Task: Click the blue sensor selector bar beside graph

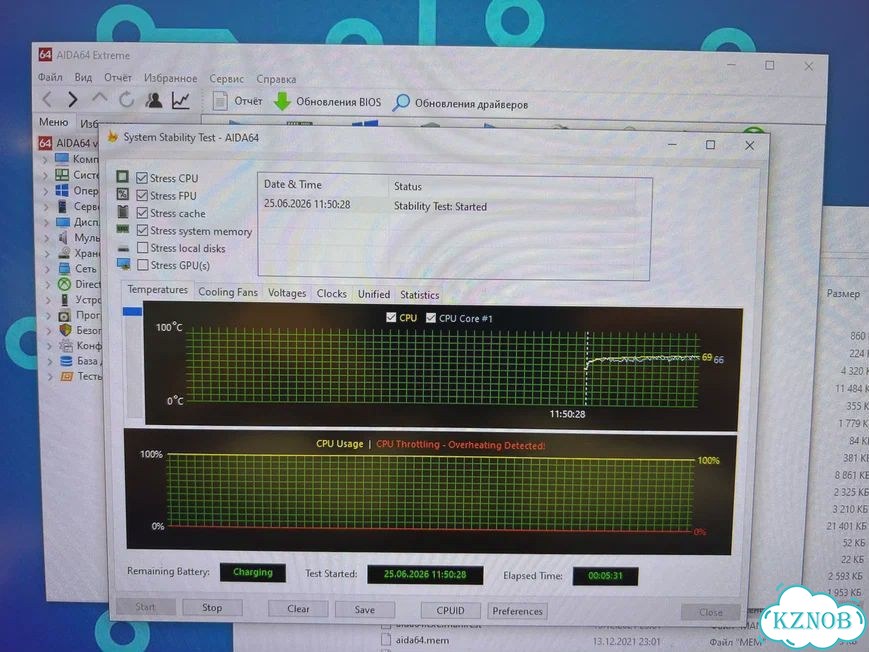Action: pyautogui.click(x=132, y=312)
